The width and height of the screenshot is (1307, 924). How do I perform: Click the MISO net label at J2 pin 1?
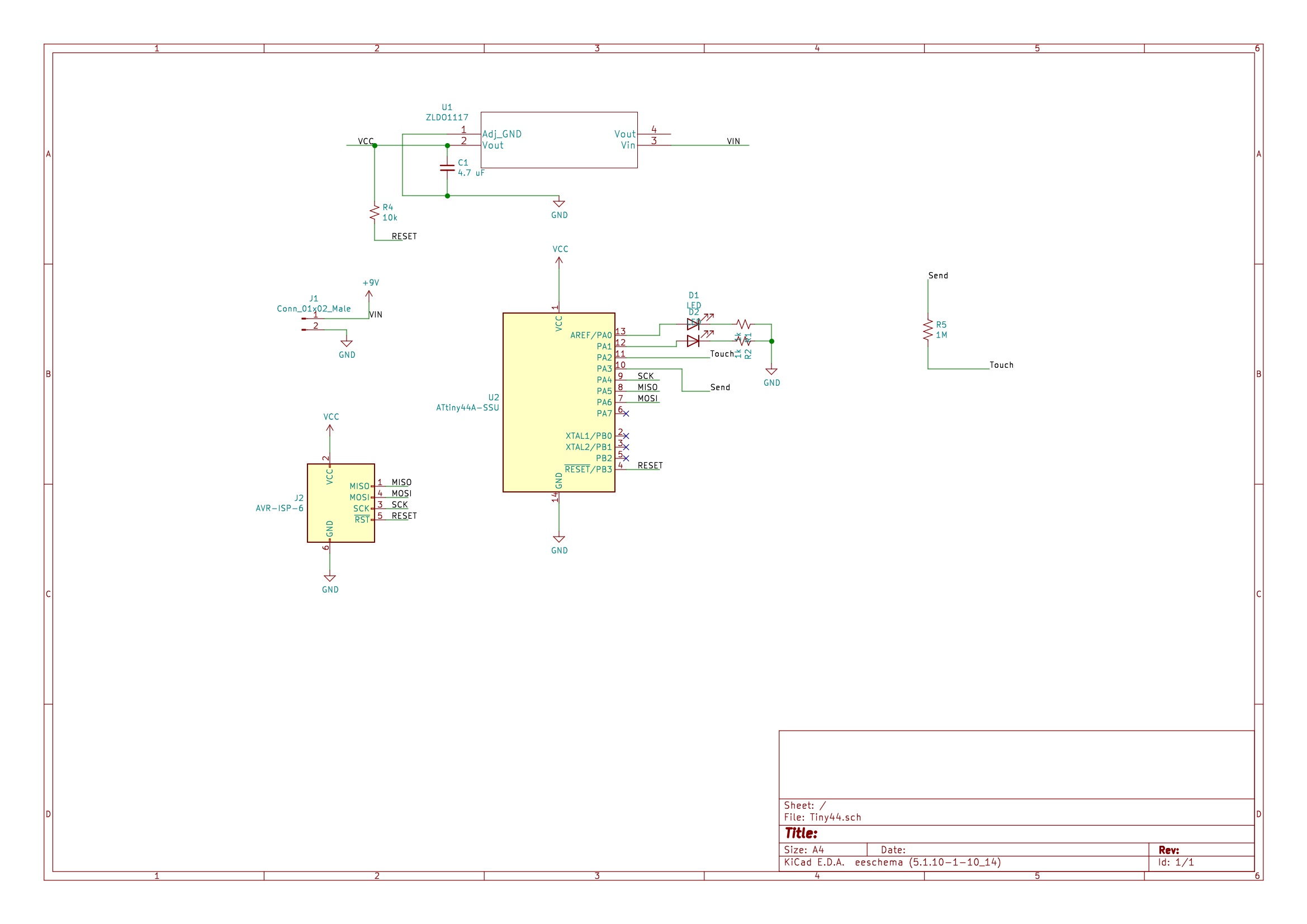tap(401, 483)
